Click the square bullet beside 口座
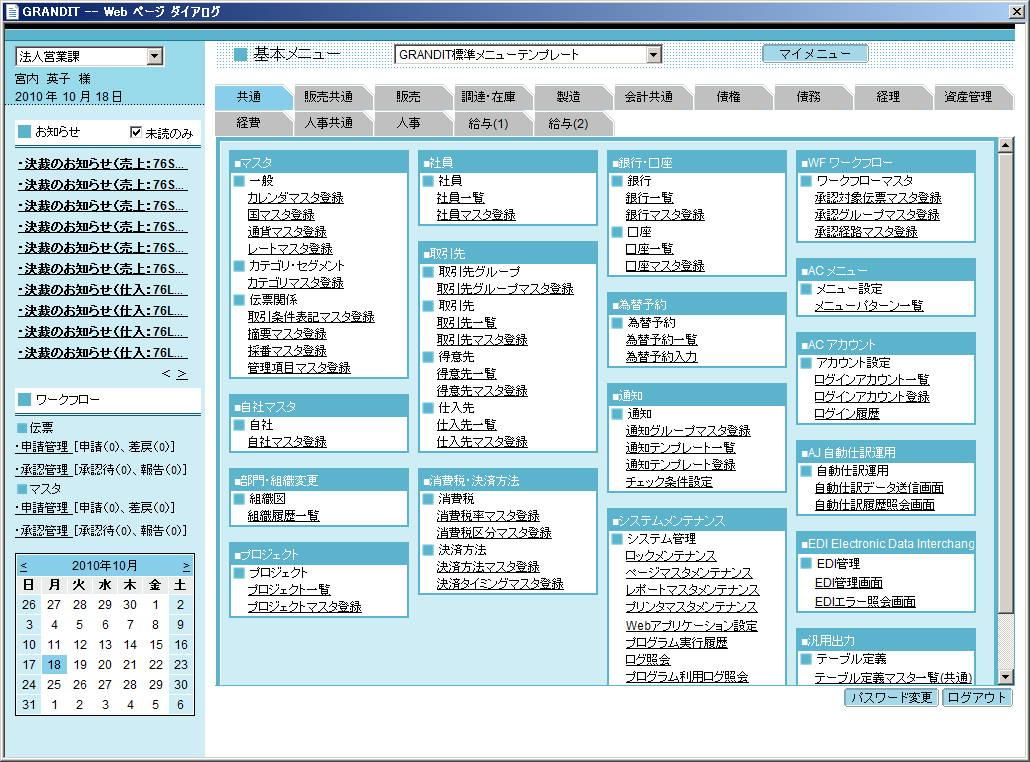 click(617, 232)
